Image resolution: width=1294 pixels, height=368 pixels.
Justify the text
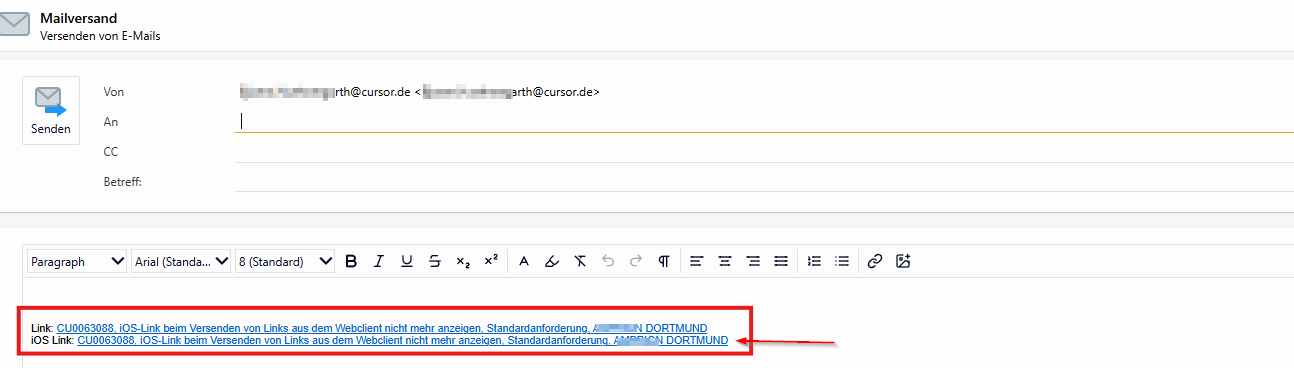pos(781,261)
